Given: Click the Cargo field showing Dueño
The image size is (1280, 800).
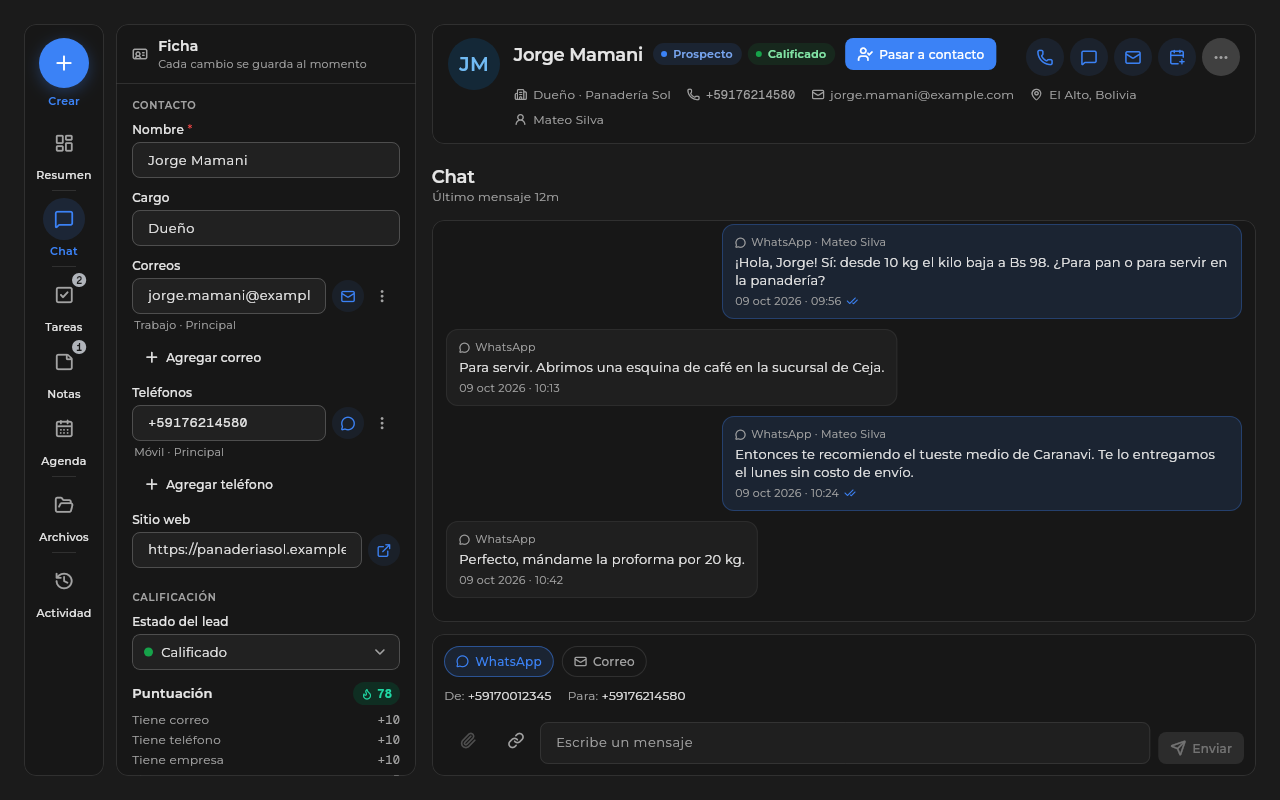Looking at the screenshot, I should (266, 228).
